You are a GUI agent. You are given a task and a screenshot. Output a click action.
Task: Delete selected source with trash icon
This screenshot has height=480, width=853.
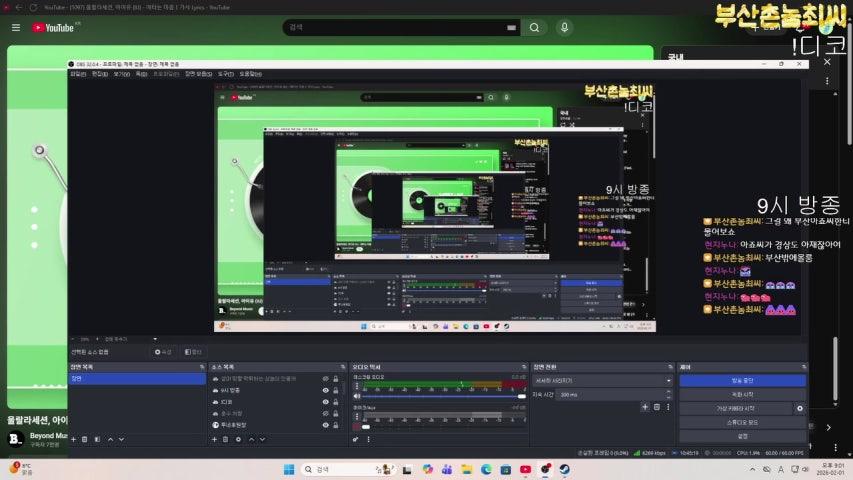(226, 439)
